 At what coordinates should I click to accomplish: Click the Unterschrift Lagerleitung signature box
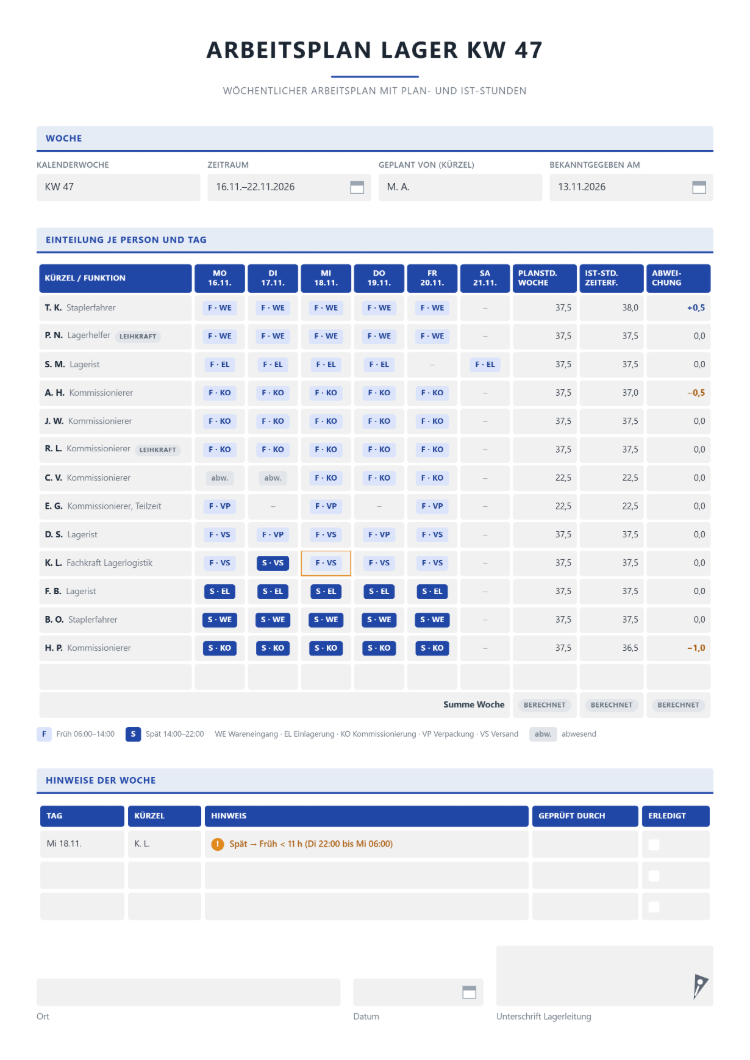point(605,975)
